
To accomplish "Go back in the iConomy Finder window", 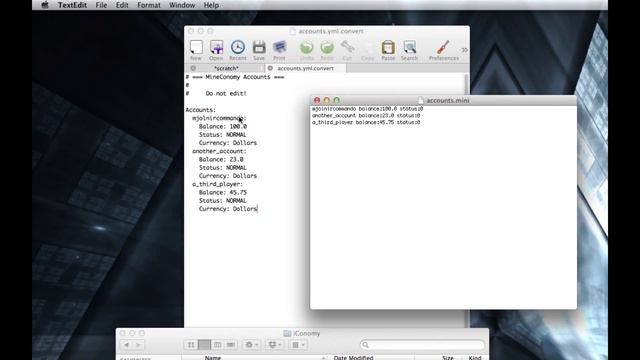I will 126,345.
